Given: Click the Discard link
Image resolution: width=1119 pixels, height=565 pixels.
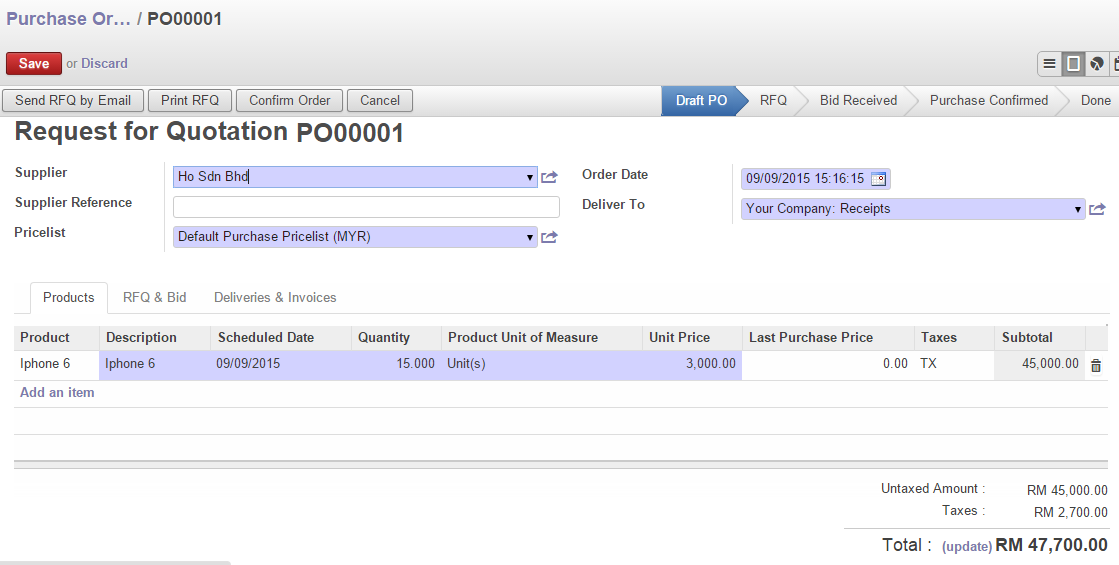Looking at the screenshot, I should click(x=104, y=64).
